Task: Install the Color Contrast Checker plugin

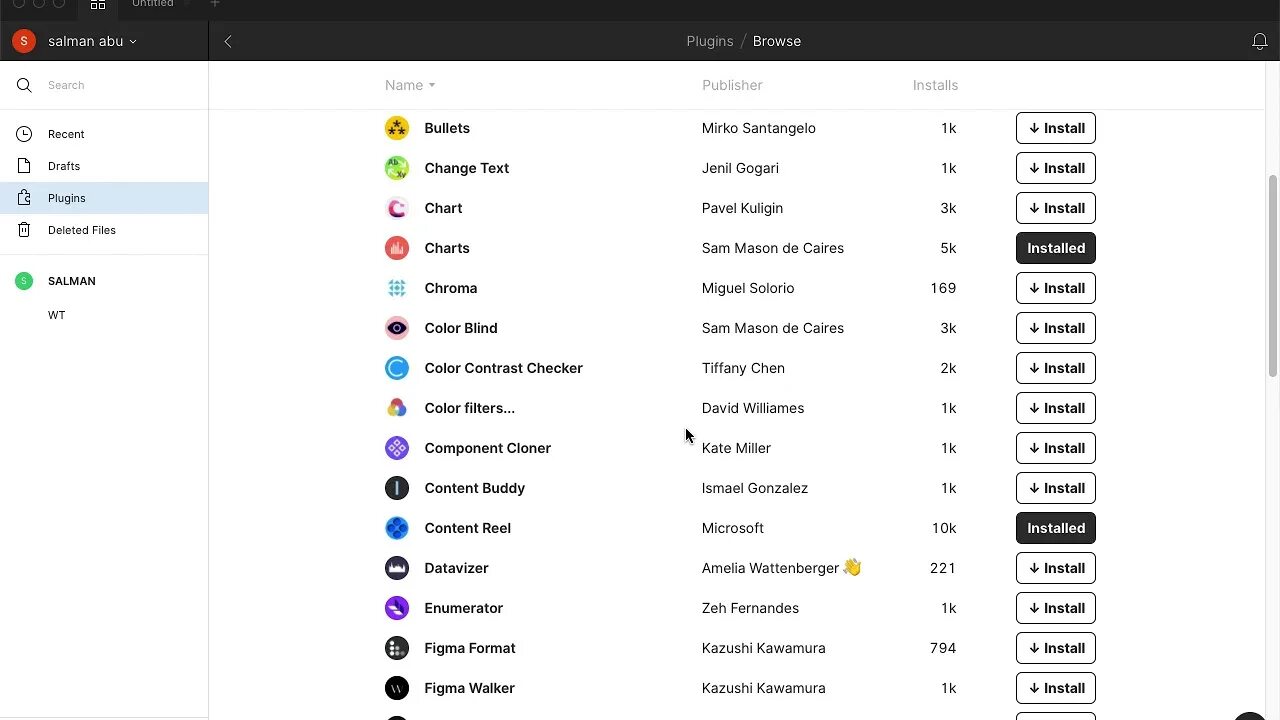Action: (1056, 368)
